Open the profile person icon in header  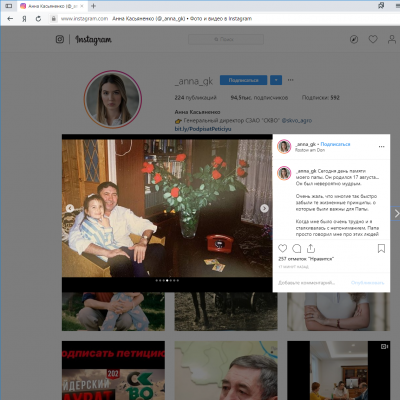pyautogui.click(x=392, y=39)
